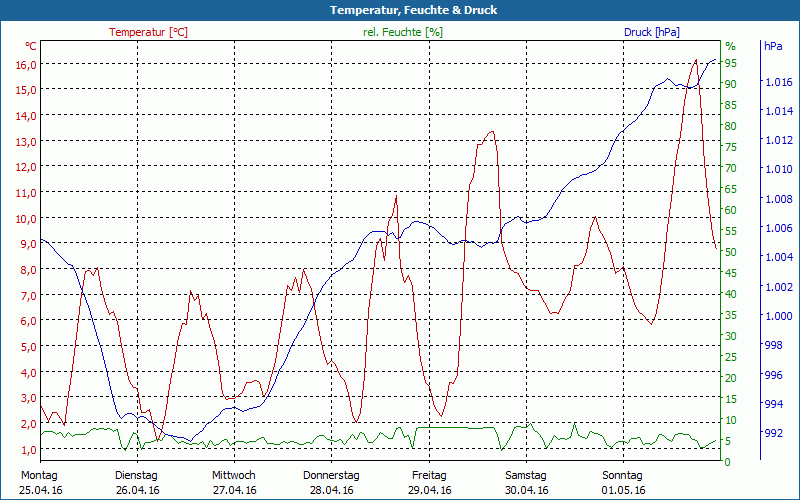
Task: Click the Donnerstag 28.04.16 date label
Action: (x=331, y=482)
